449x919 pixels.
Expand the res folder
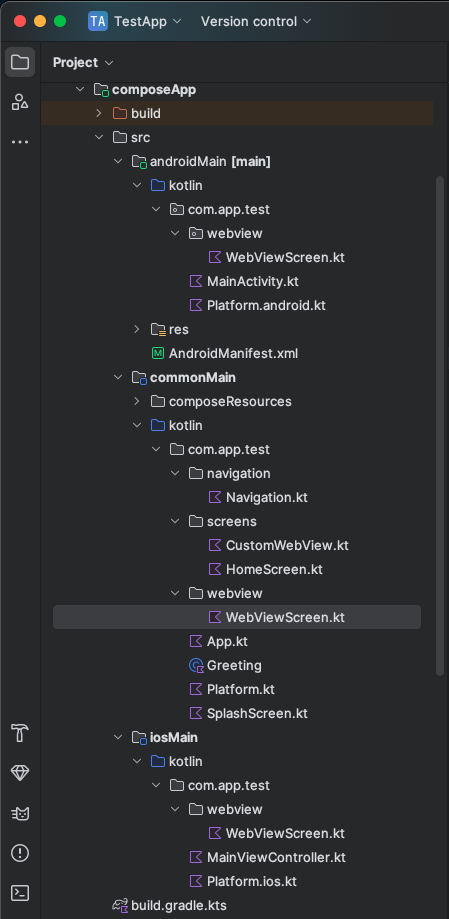[137, 329]
